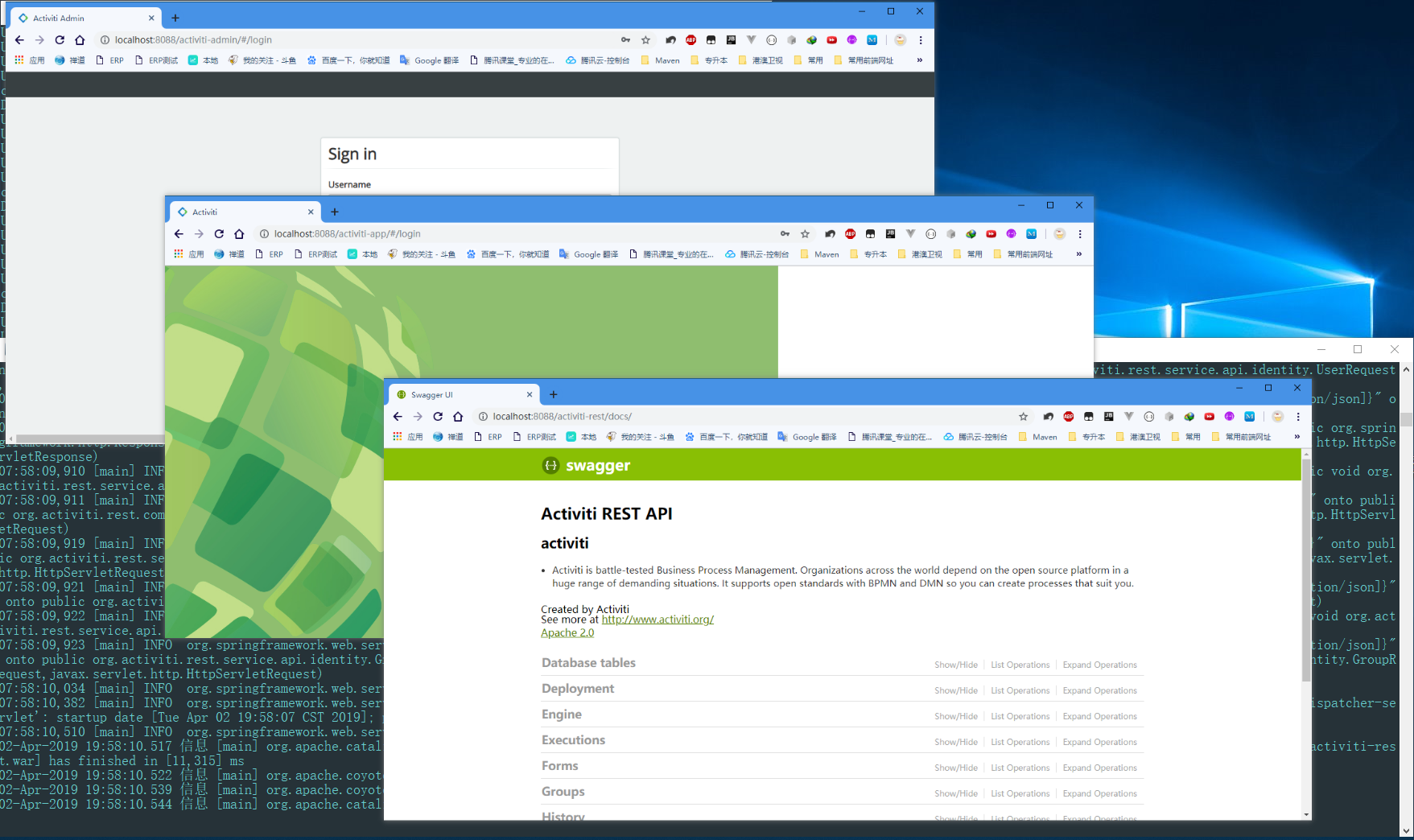The width and height of the screenshot is (1414, 840).
Task: Select the Activiti tab in middle window
Action: pyautogui.click(x=245, y=212)
